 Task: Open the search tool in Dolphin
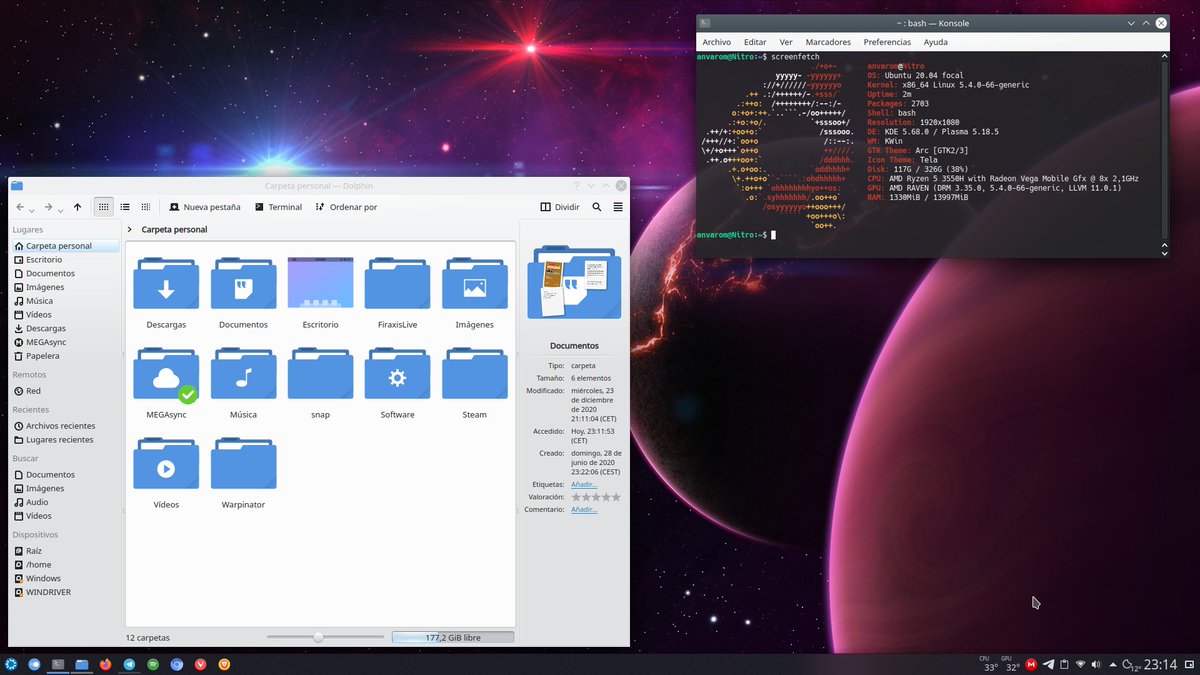point(597,207)
